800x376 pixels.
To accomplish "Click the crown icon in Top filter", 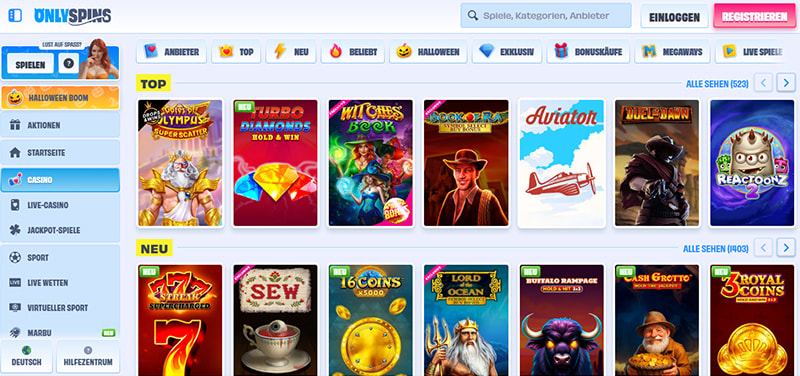I will pos(226,52).
